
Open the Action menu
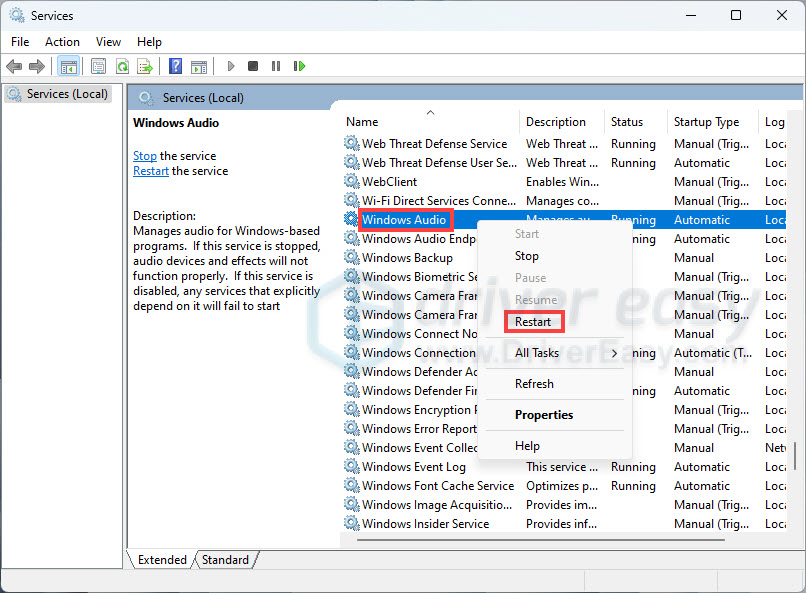point(62,42)
